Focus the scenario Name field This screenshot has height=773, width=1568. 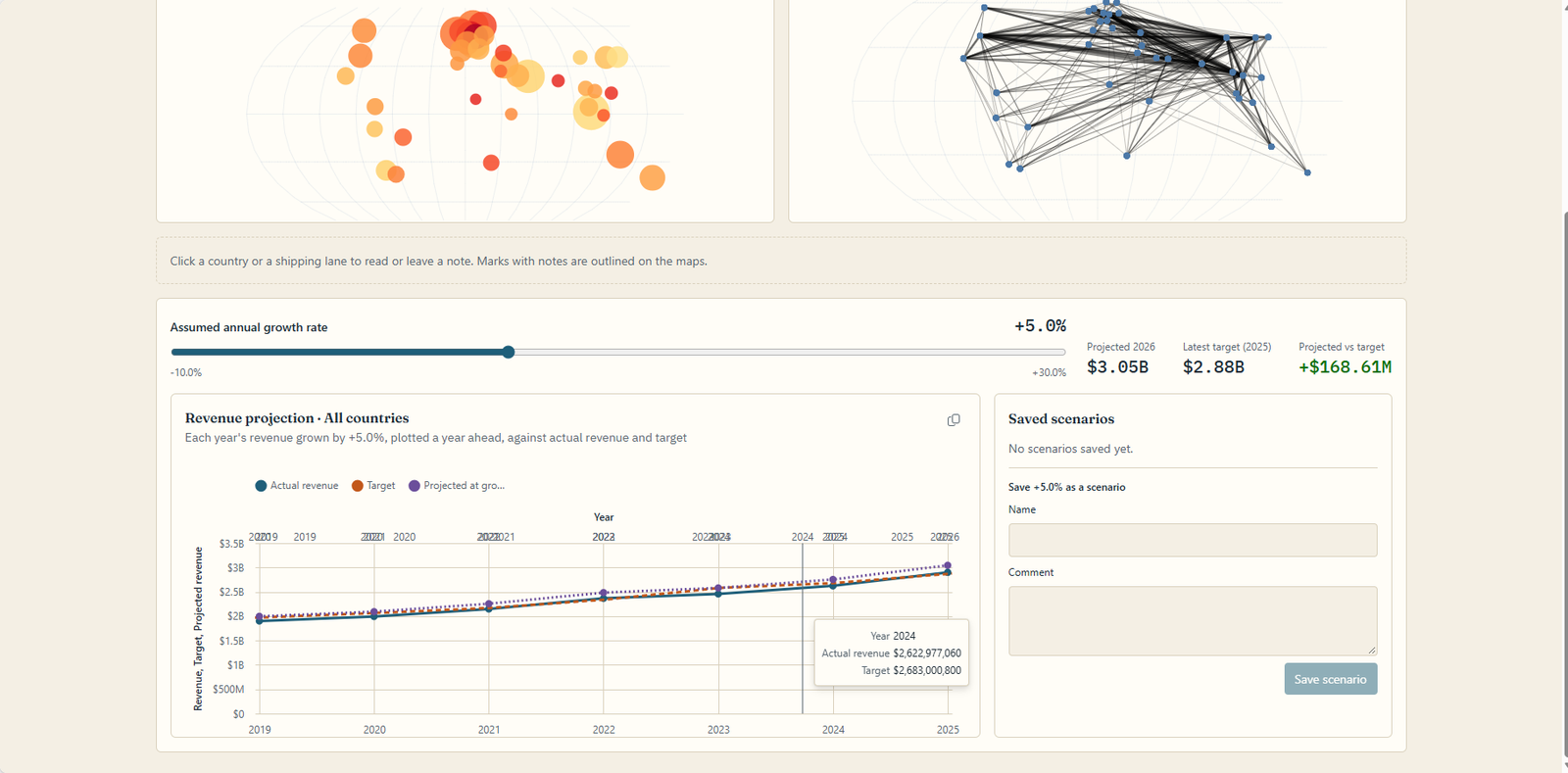[1193, 540]
